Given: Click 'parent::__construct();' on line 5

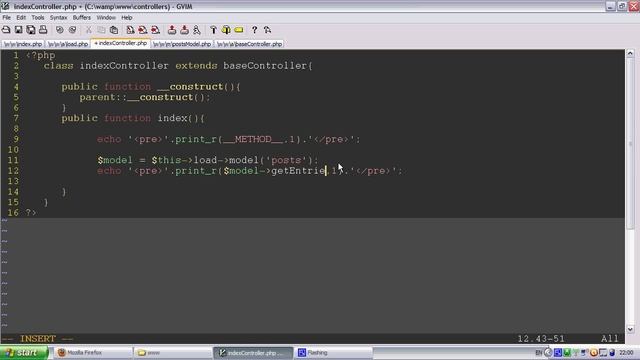Looking at the screenshot, I should [x=145, y=97].
